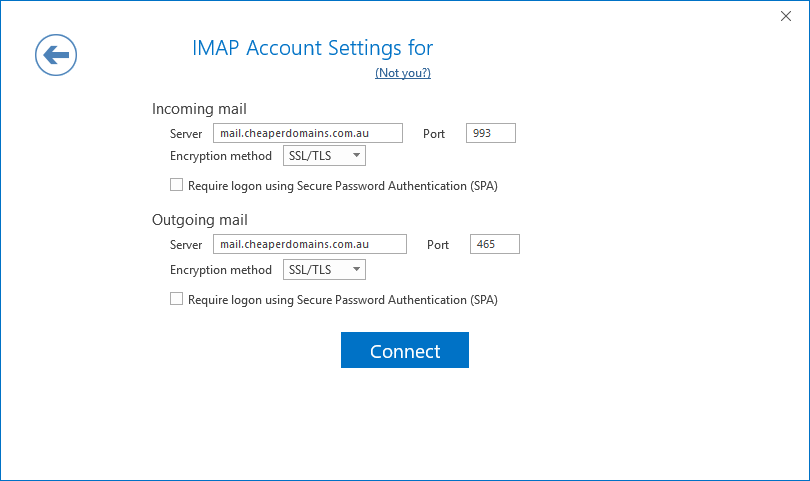
Task: Close the IMAP Account Settings dialog
Action: tap(786, 16)
